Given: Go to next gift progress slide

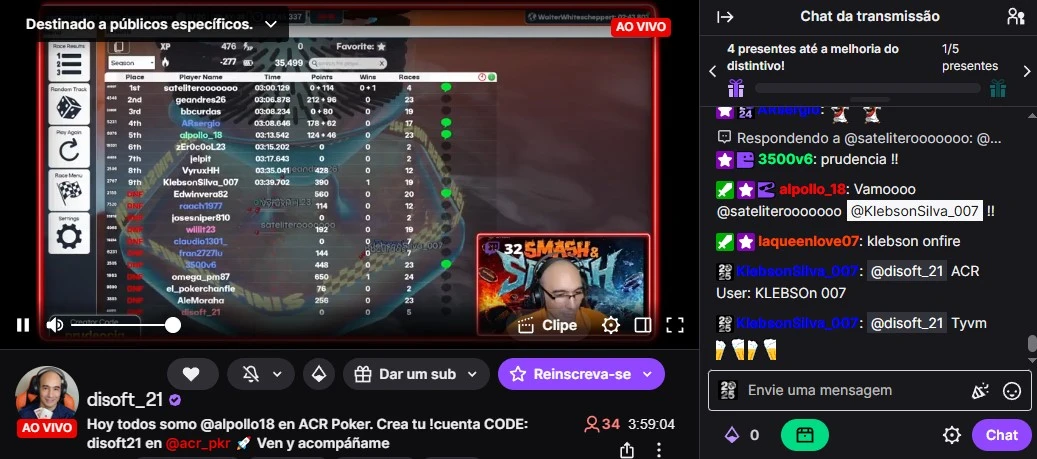Looking at the screenshot, I should (x=1026, y=71).
